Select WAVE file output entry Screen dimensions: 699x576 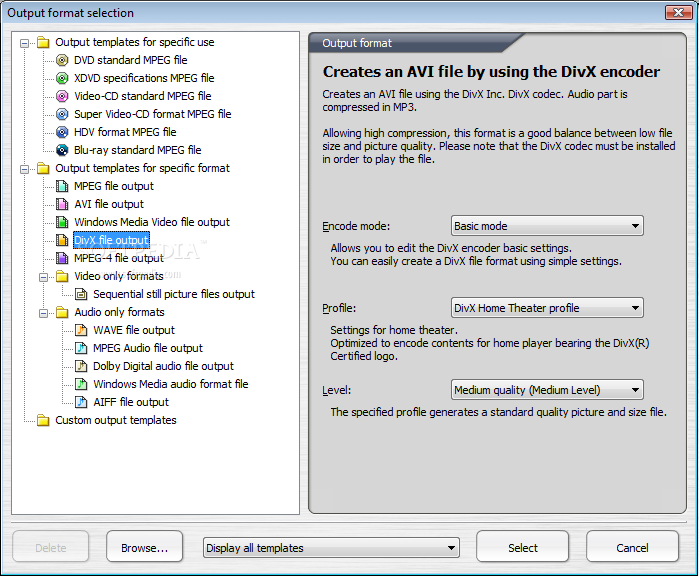[134, 330]
